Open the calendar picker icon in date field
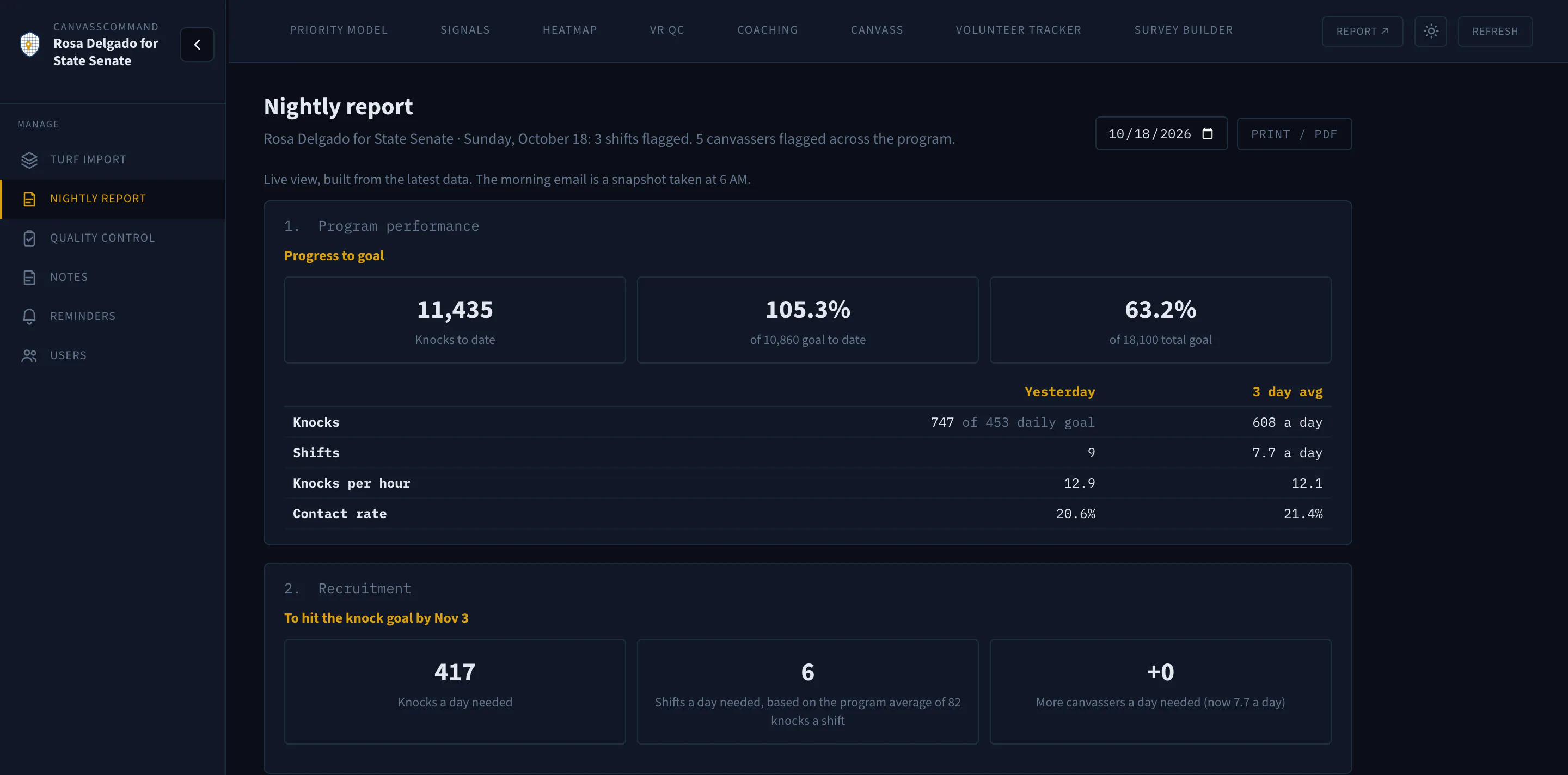 point(1208,133)
